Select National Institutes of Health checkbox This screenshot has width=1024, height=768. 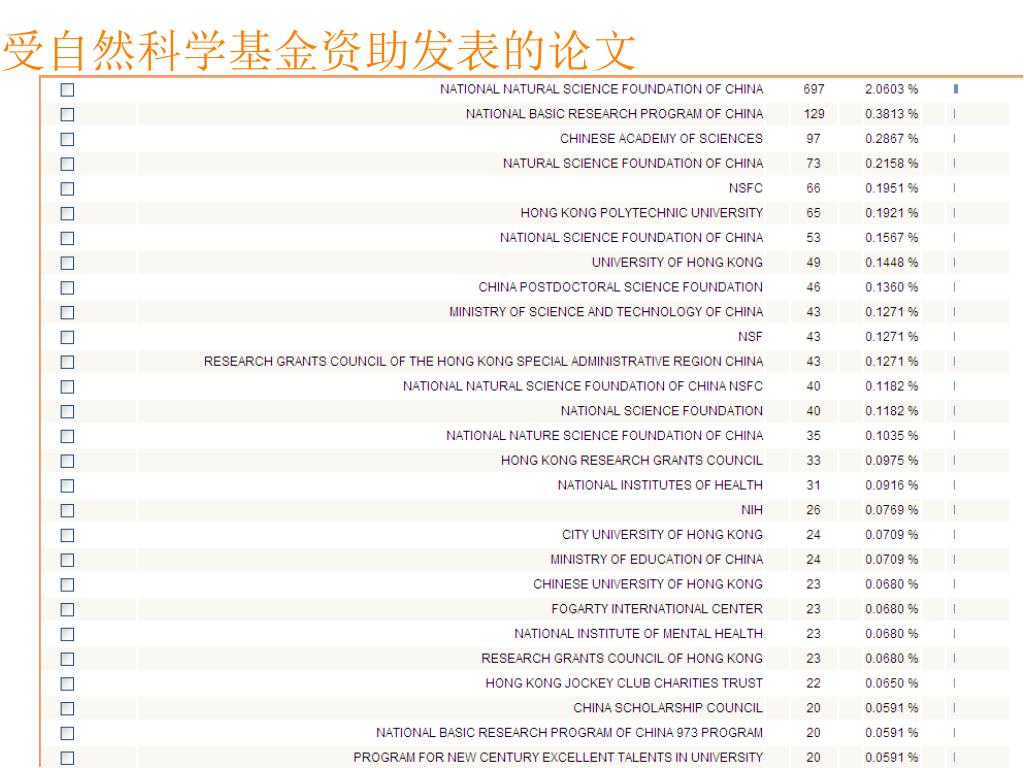(x=67, y=486)
